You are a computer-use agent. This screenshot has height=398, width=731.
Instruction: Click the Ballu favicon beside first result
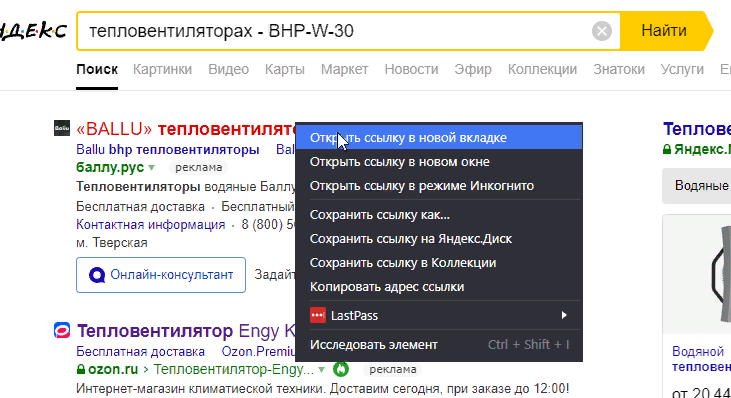(x=62, y=128)
